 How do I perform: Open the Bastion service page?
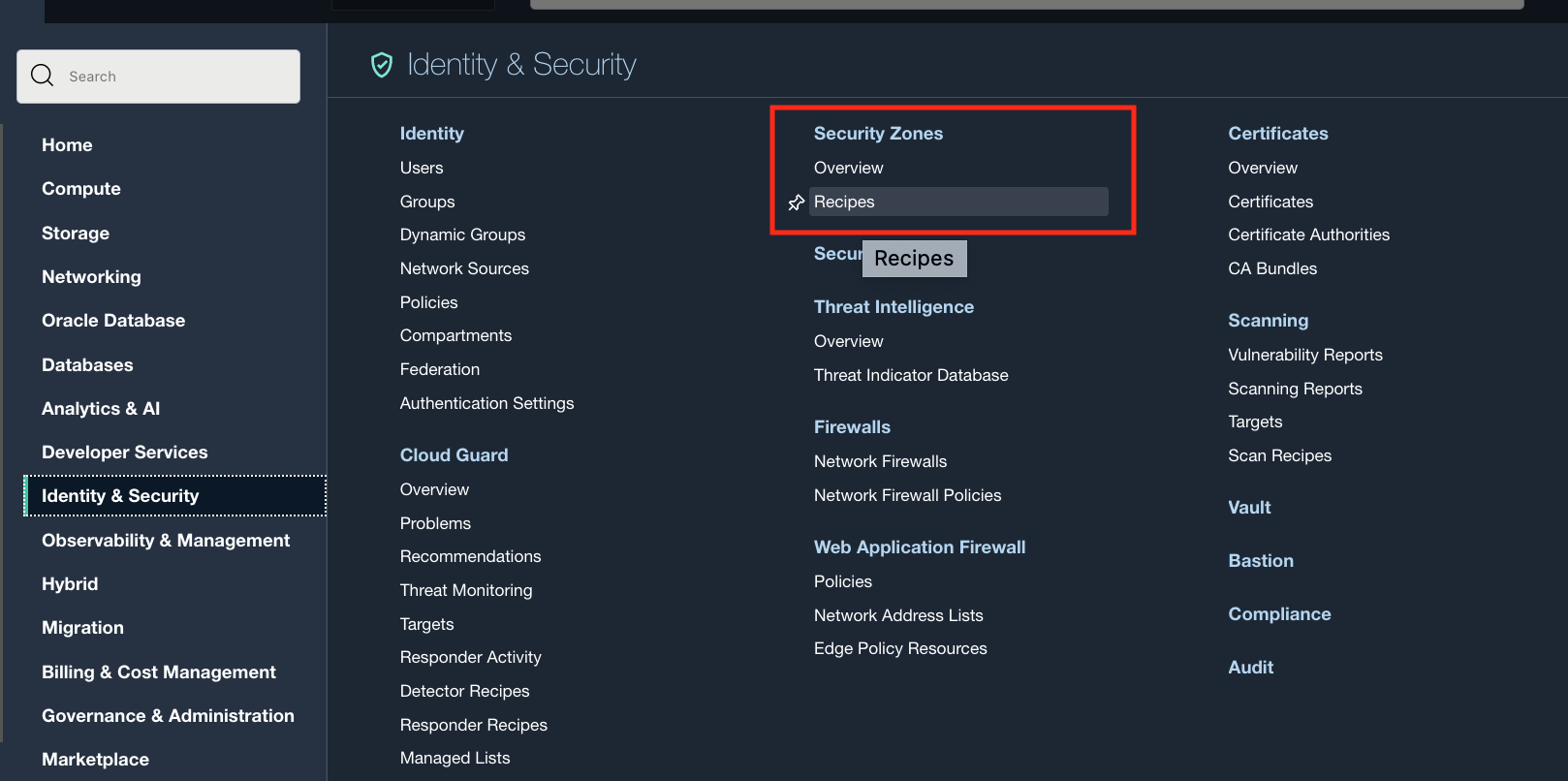1260,560
